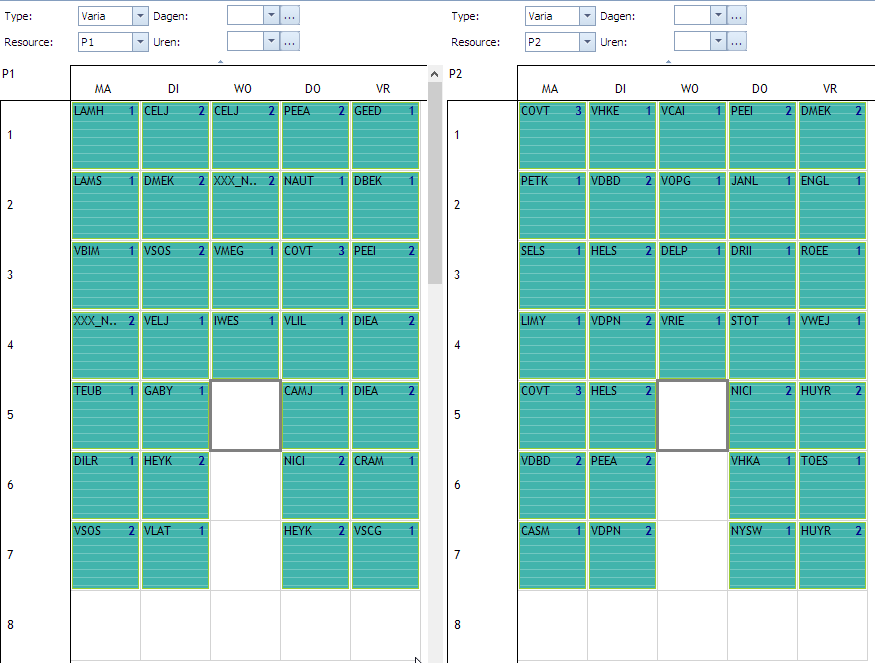This screenshot has width=875, height=663.
Task: Click the ellipsis button beside Dagen in P2 panel
Action: coord(737,16)
